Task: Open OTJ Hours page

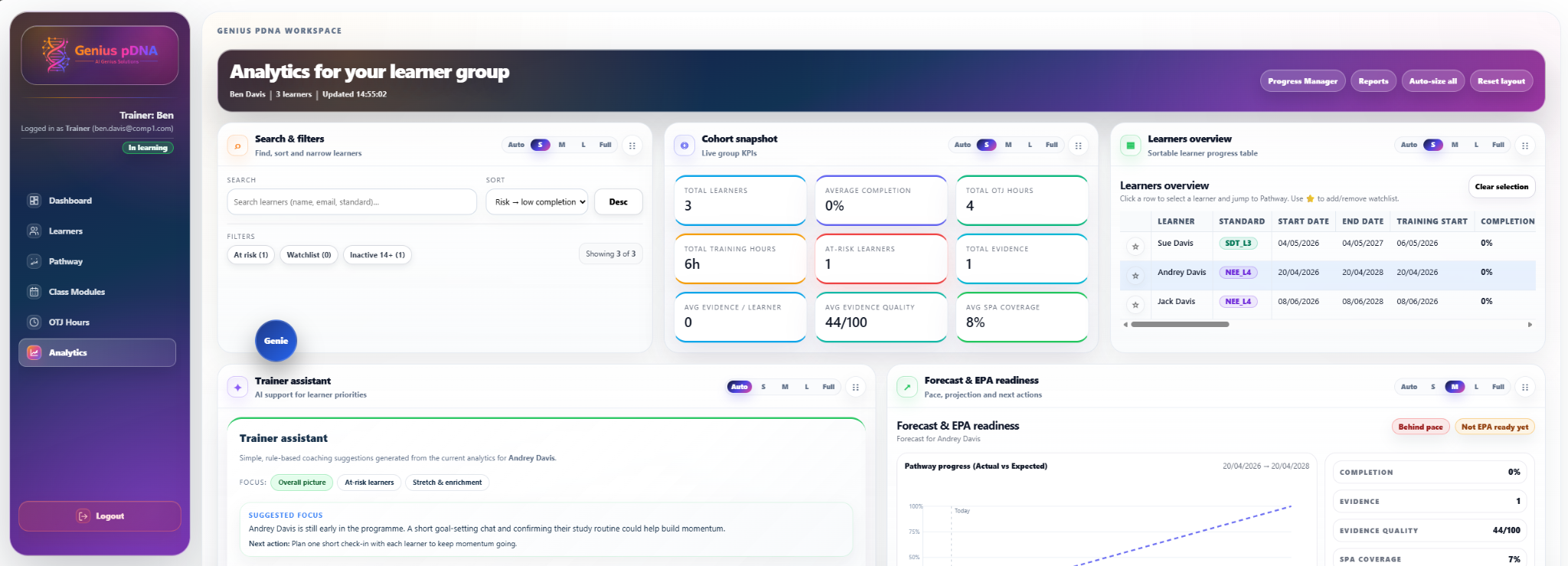Action: [x=97, y=322]
